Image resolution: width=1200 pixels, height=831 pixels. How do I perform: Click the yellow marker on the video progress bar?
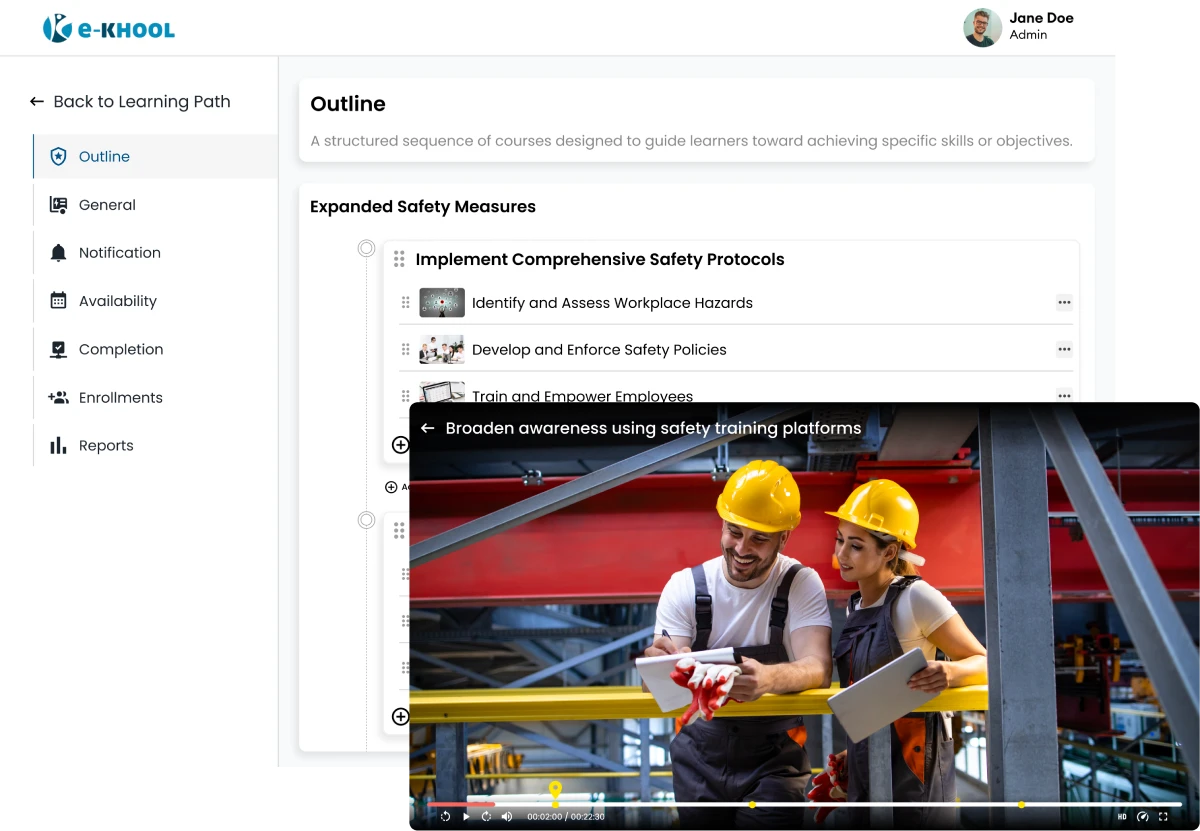pos(556,791)
